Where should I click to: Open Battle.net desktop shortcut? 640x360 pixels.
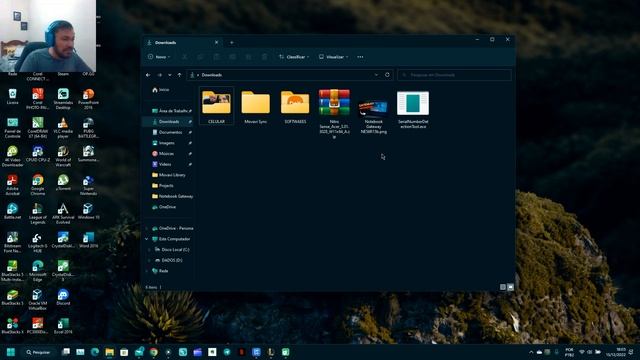click(x=12, y=211)
